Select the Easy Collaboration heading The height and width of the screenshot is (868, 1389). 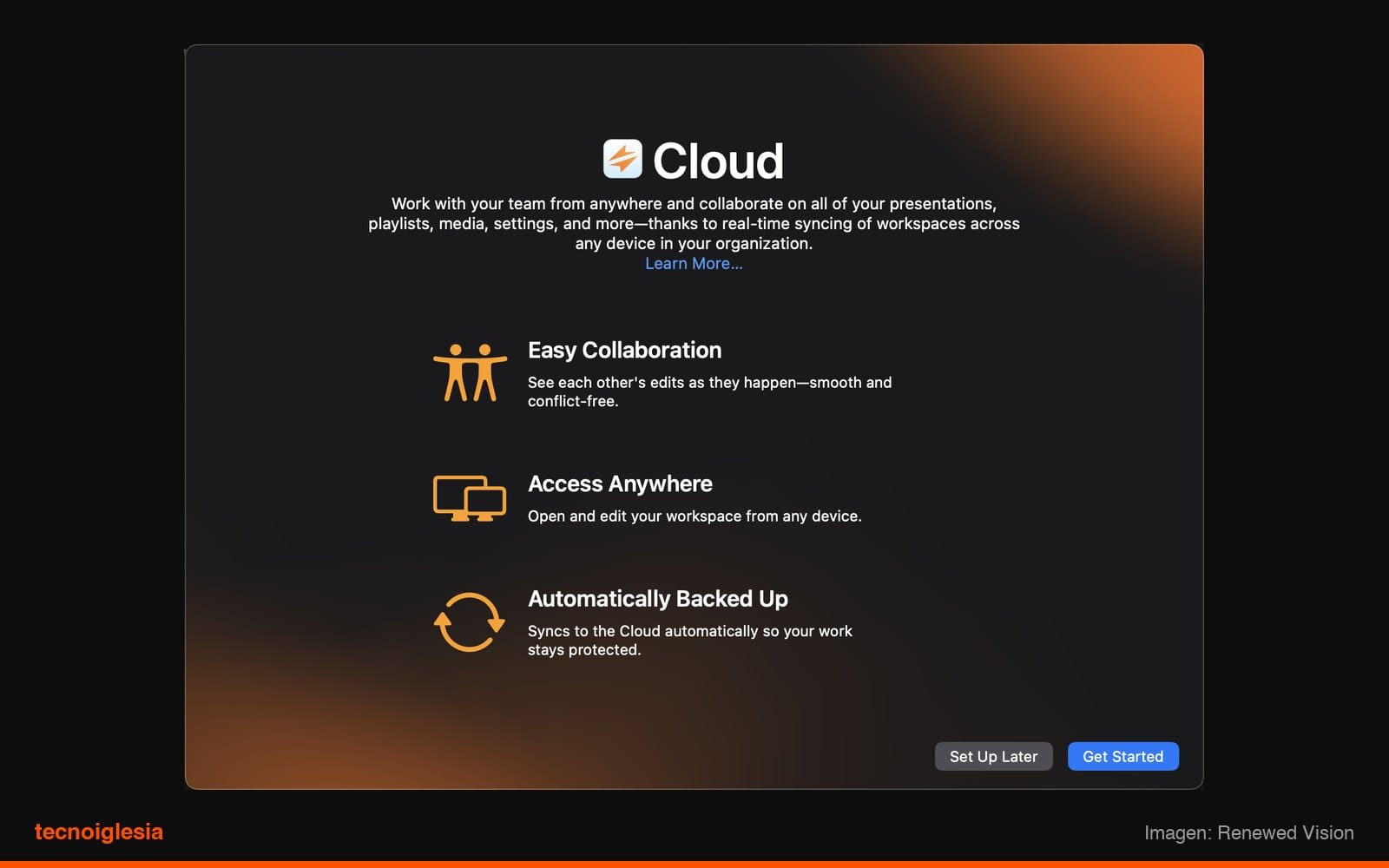coord(624,350)
